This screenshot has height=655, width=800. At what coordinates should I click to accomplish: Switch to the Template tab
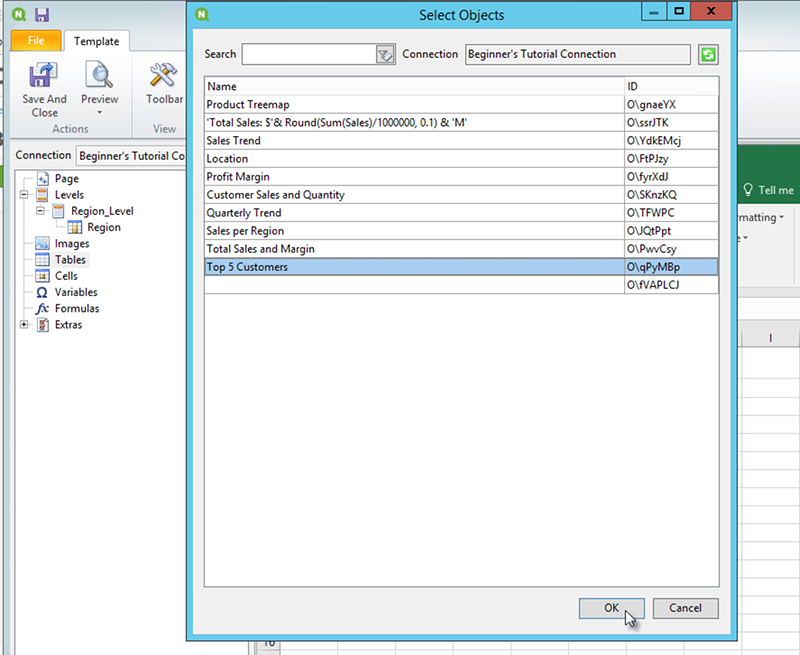coord(96,41)
